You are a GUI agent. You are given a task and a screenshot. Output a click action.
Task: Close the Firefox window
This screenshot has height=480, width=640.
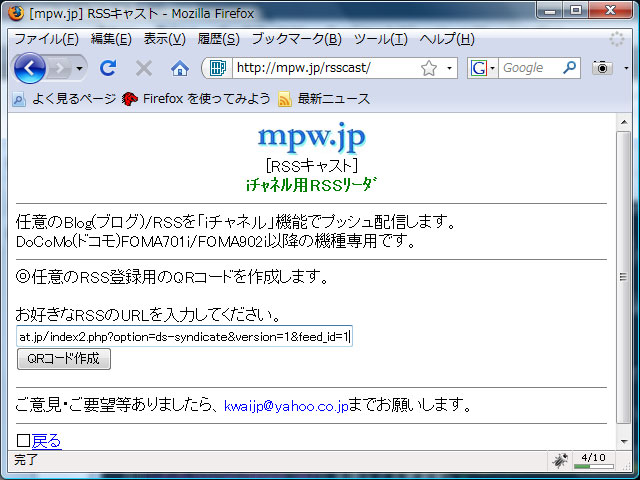(611, 11)
